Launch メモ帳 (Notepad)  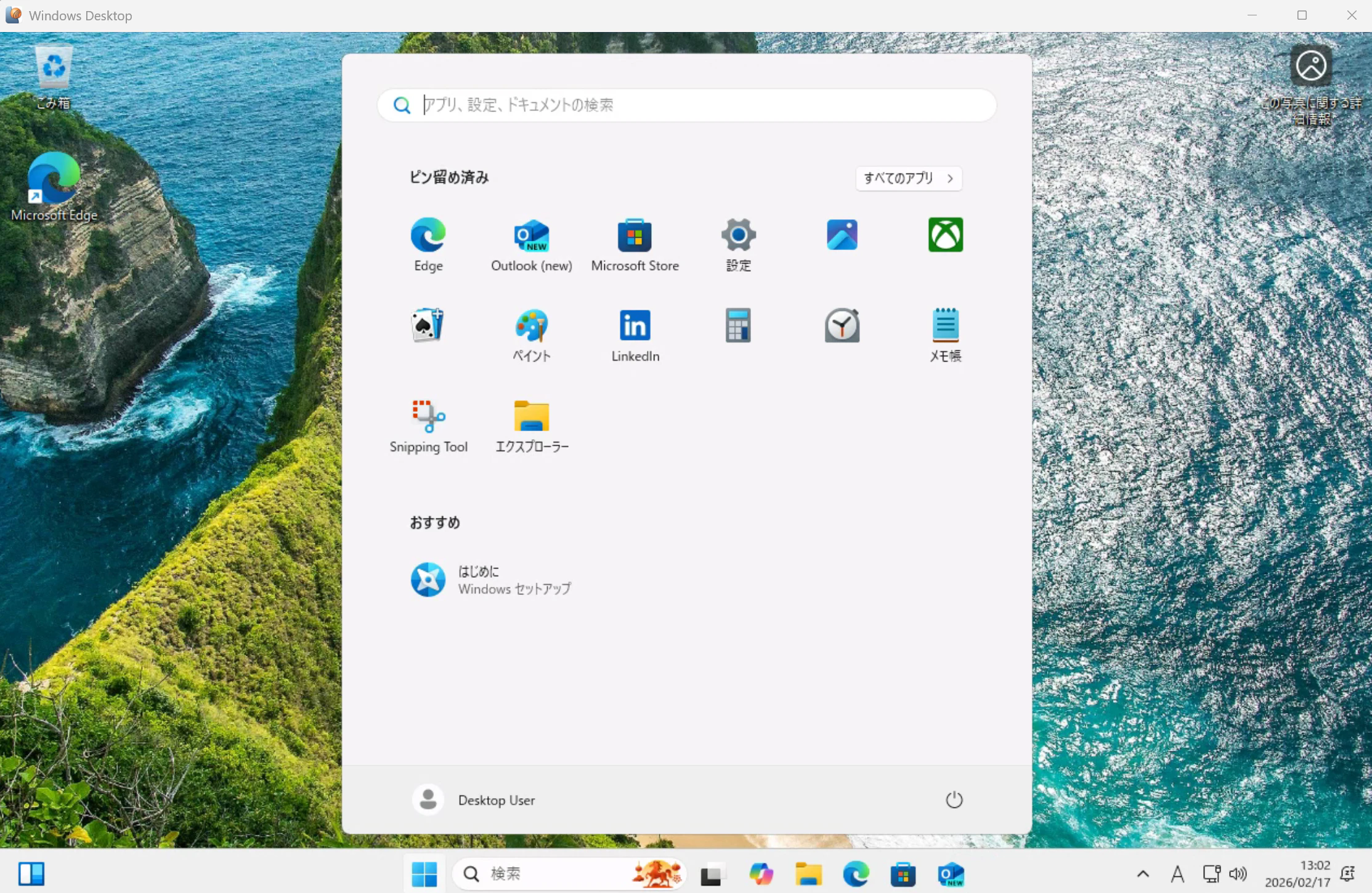[x=945, y=335]
